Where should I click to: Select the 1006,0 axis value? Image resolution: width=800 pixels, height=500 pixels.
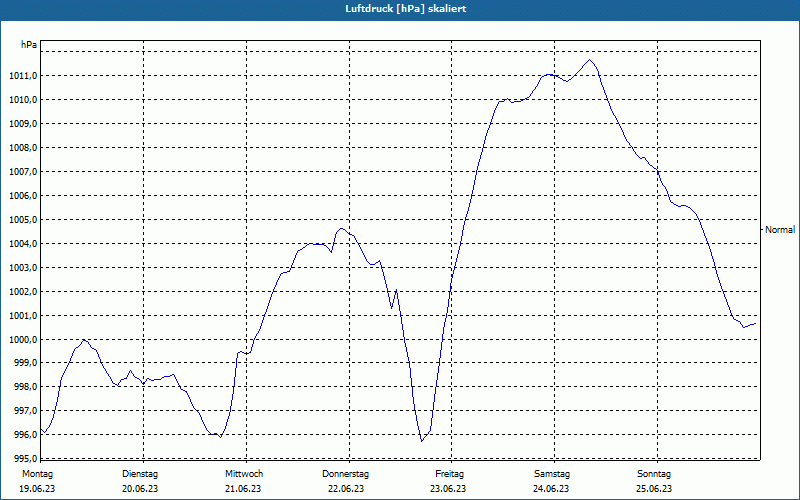(x=23, y=196)
